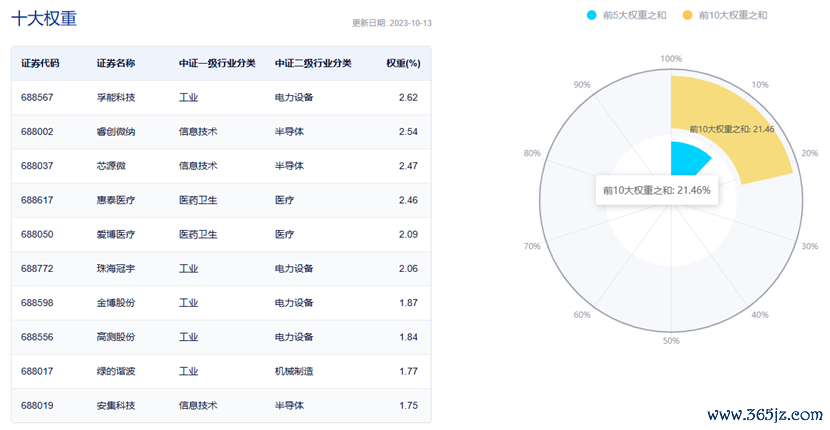Click the 证券代码 column header
This screenshot has height=430, width=830.
point(40,63)
